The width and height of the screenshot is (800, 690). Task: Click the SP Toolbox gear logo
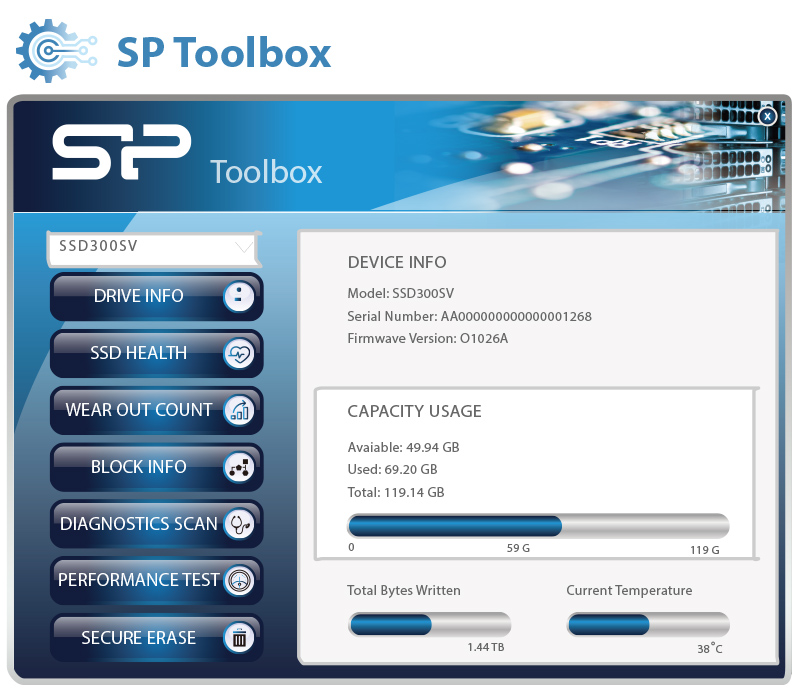tap(56, 51)
